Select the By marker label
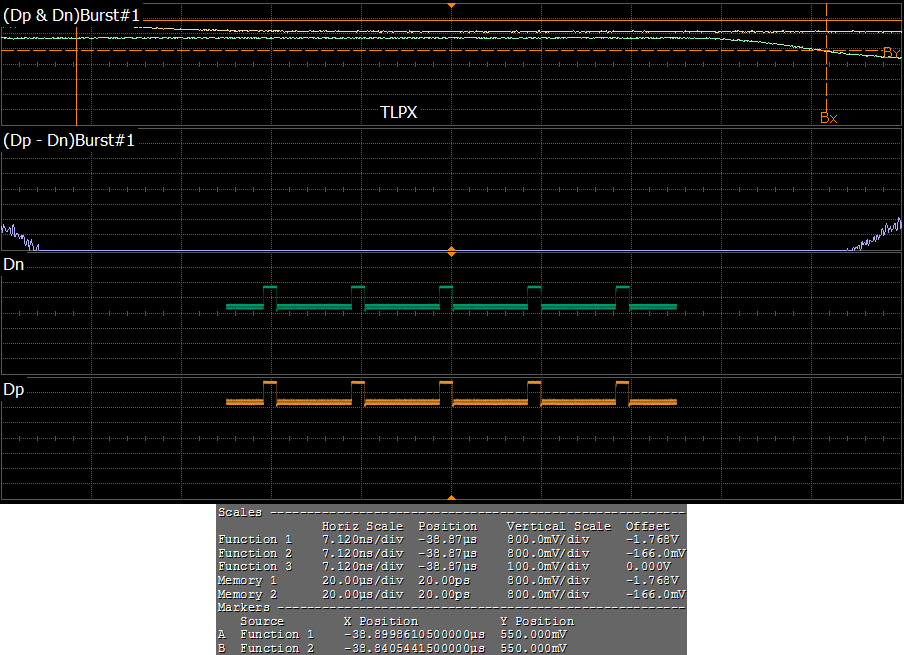Image resolution: width=904 pixels, height=655 pixels. (x=890, y=52)
